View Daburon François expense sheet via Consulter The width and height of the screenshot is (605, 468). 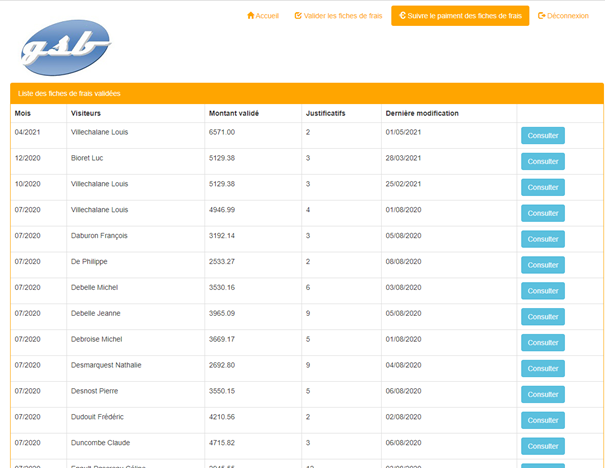542,239
